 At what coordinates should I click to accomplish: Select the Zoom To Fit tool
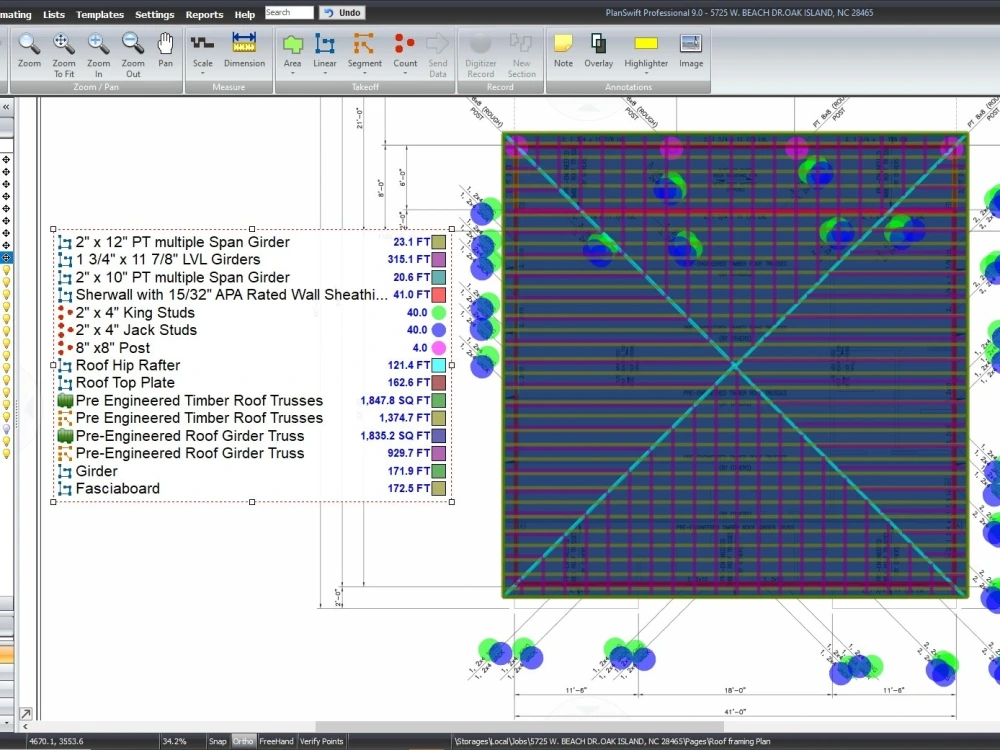coord(63,50)
